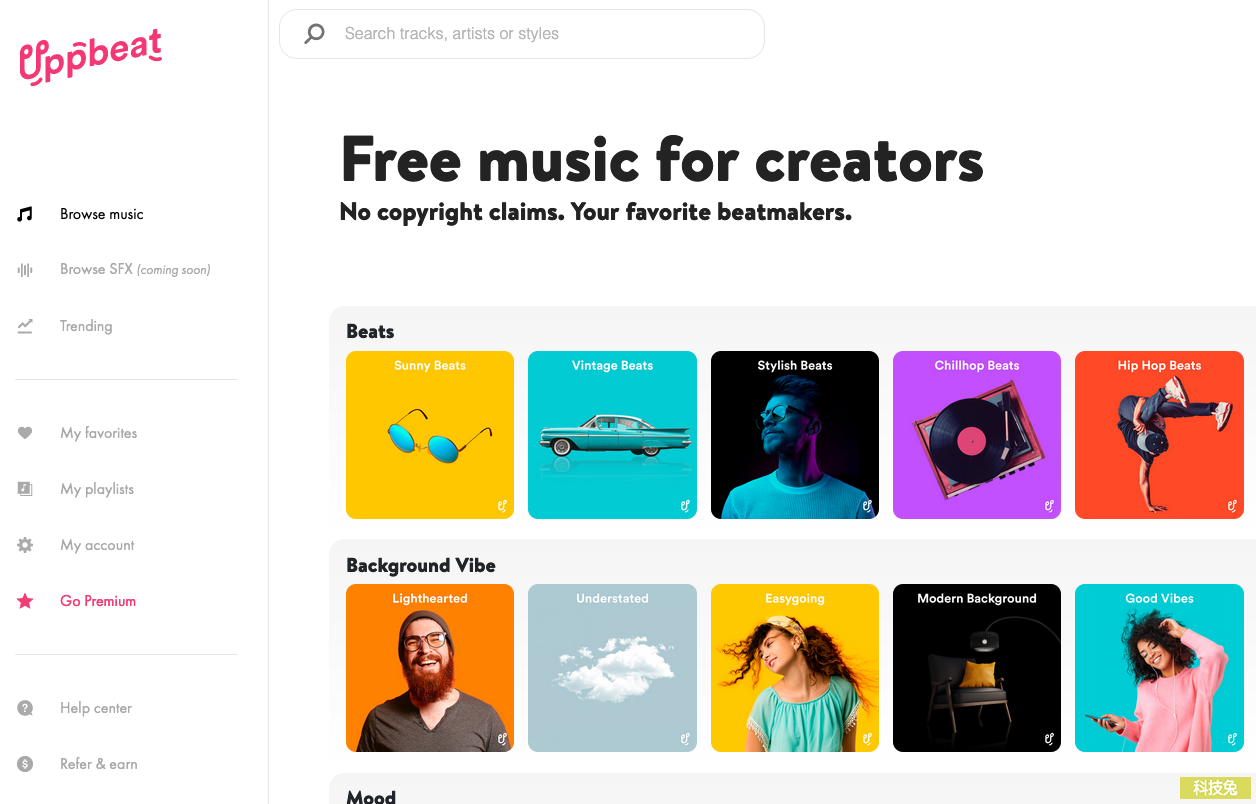Open the Sunny Beats category tile
This screenshot has width=1256, height=804.
tap(430, 435)
